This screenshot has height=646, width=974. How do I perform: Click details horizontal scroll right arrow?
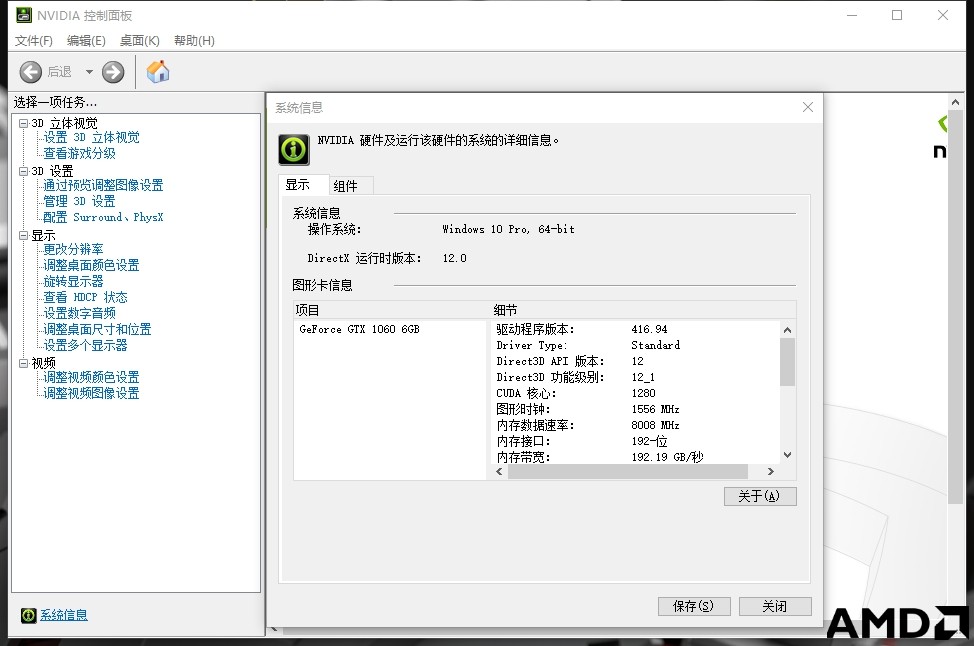(x=771, y=471)
